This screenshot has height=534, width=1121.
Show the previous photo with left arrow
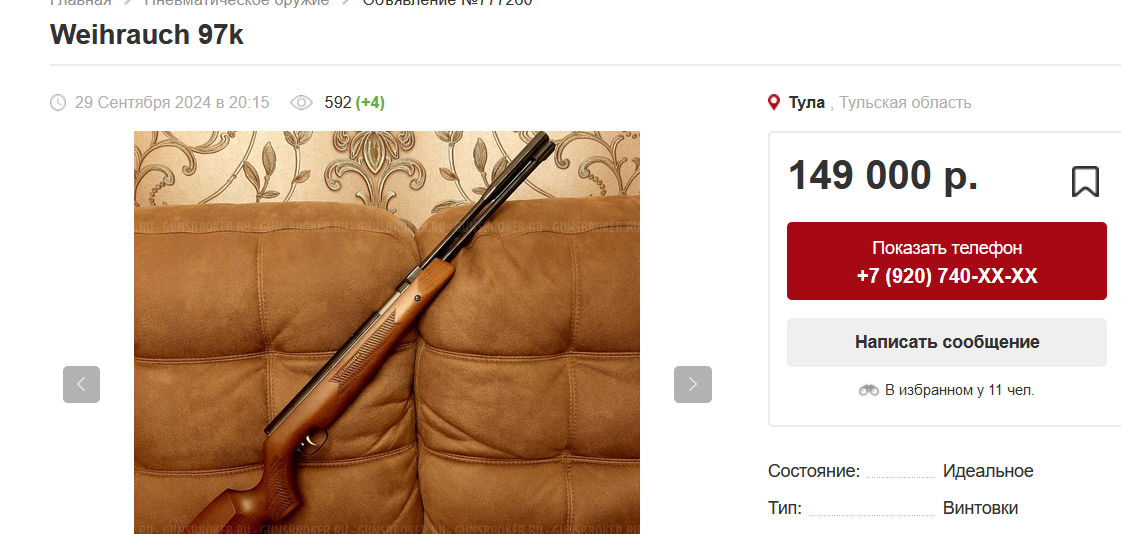tap(82, 385)
